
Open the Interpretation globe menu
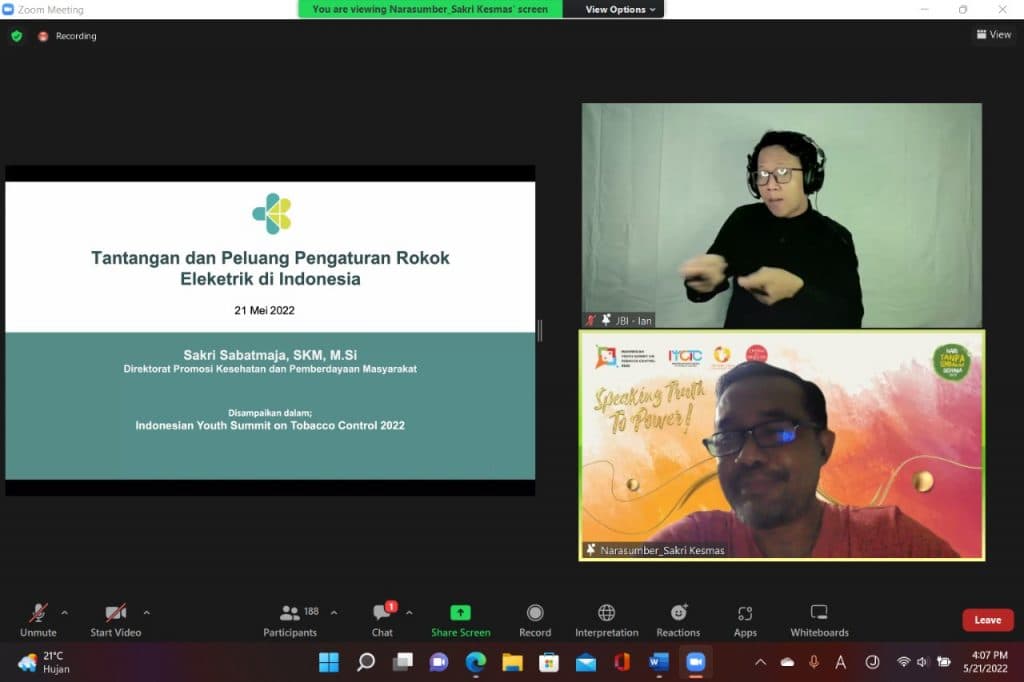click(x=607, y=620)
